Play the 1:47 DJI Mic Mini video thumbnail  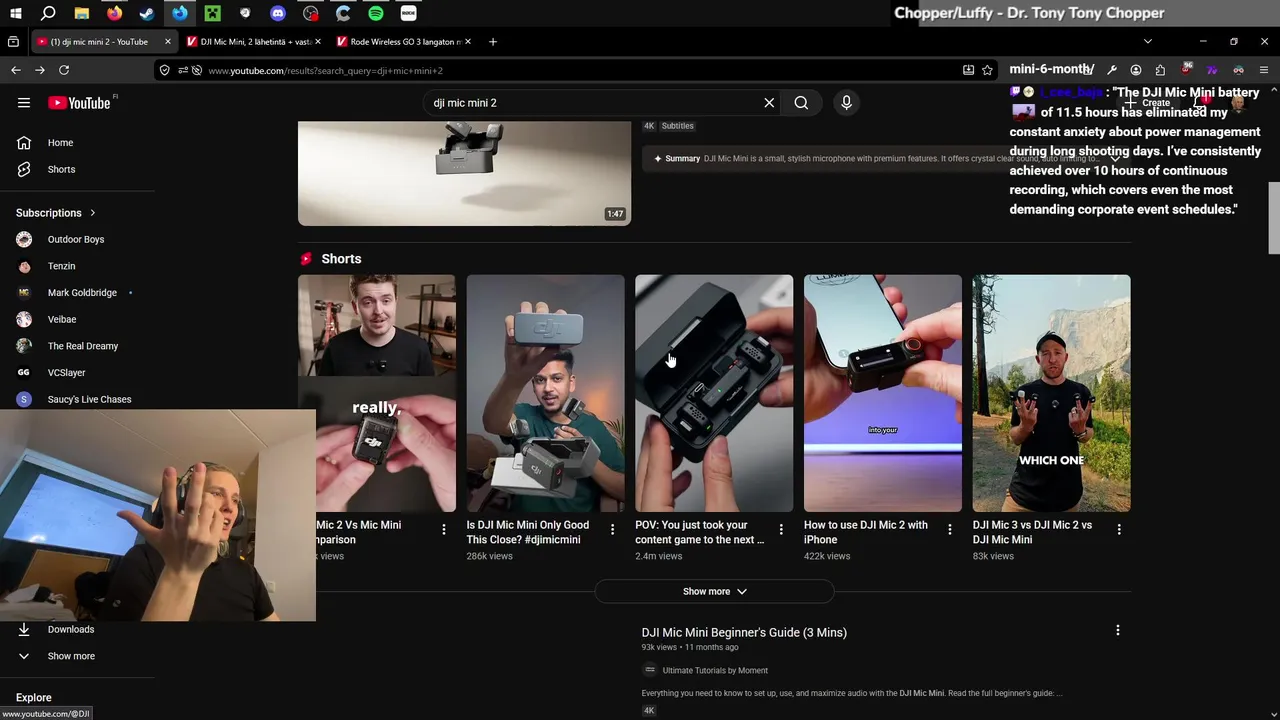tap(464, 173)
